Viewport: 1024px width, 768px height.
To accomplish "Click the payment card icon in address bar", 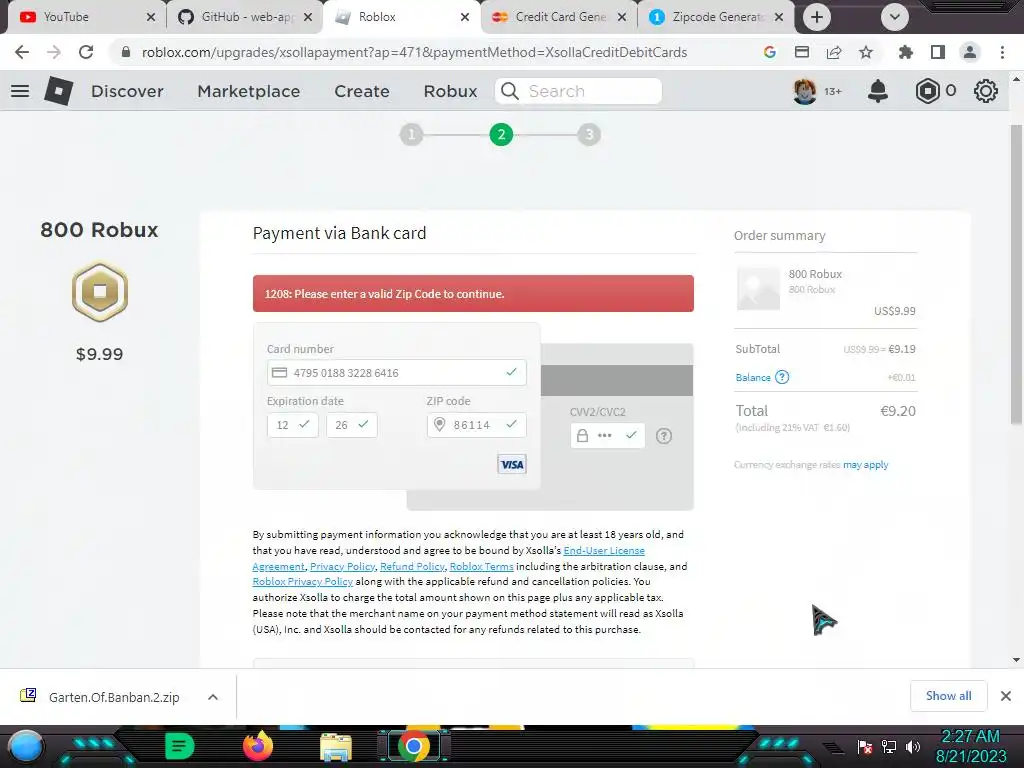I will pyautogui.click(x=802, y=52).
